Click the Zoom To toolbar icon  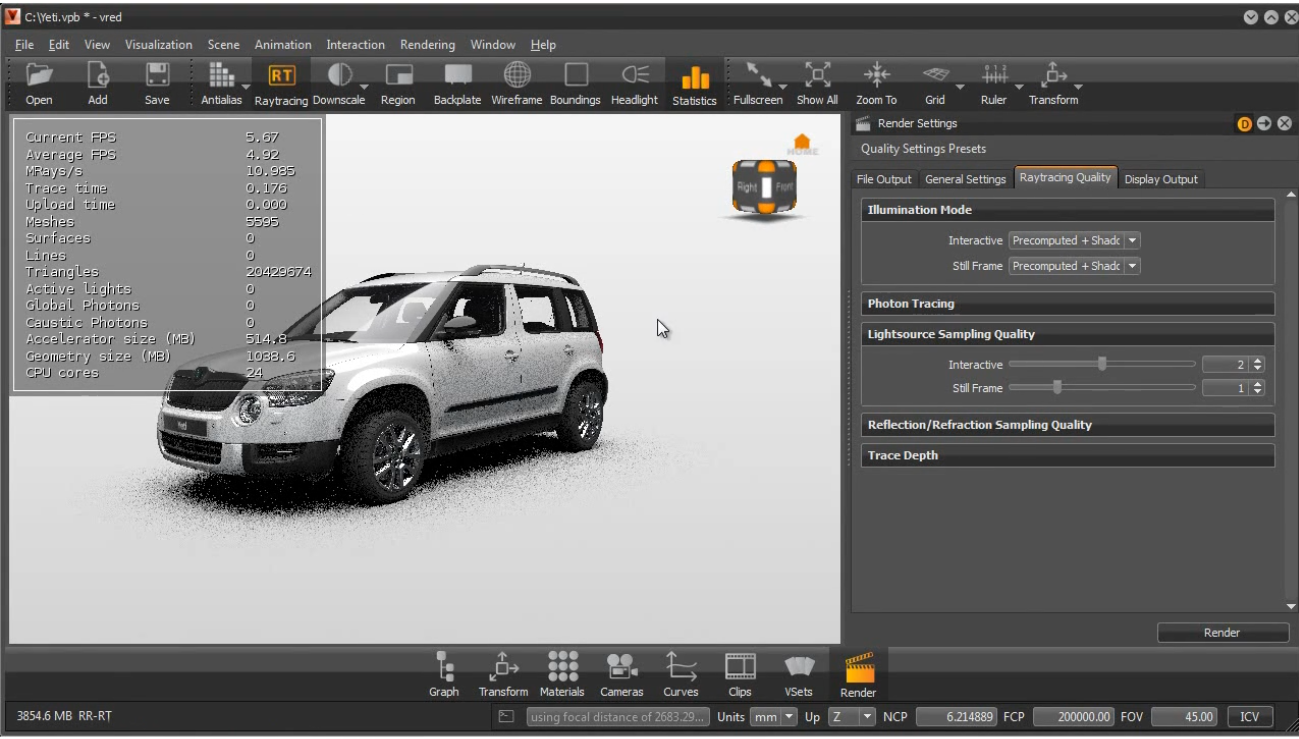pyautogui.click(x=876, y=83)
